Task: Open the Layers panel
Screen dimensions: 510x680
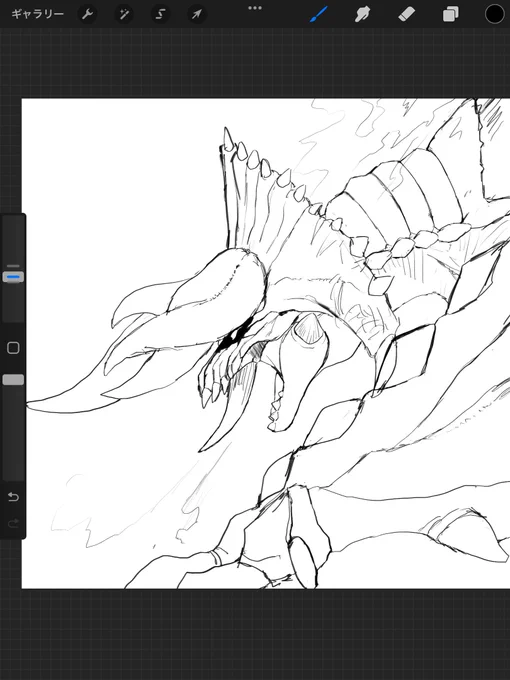Action: click(x=451, y=14)
